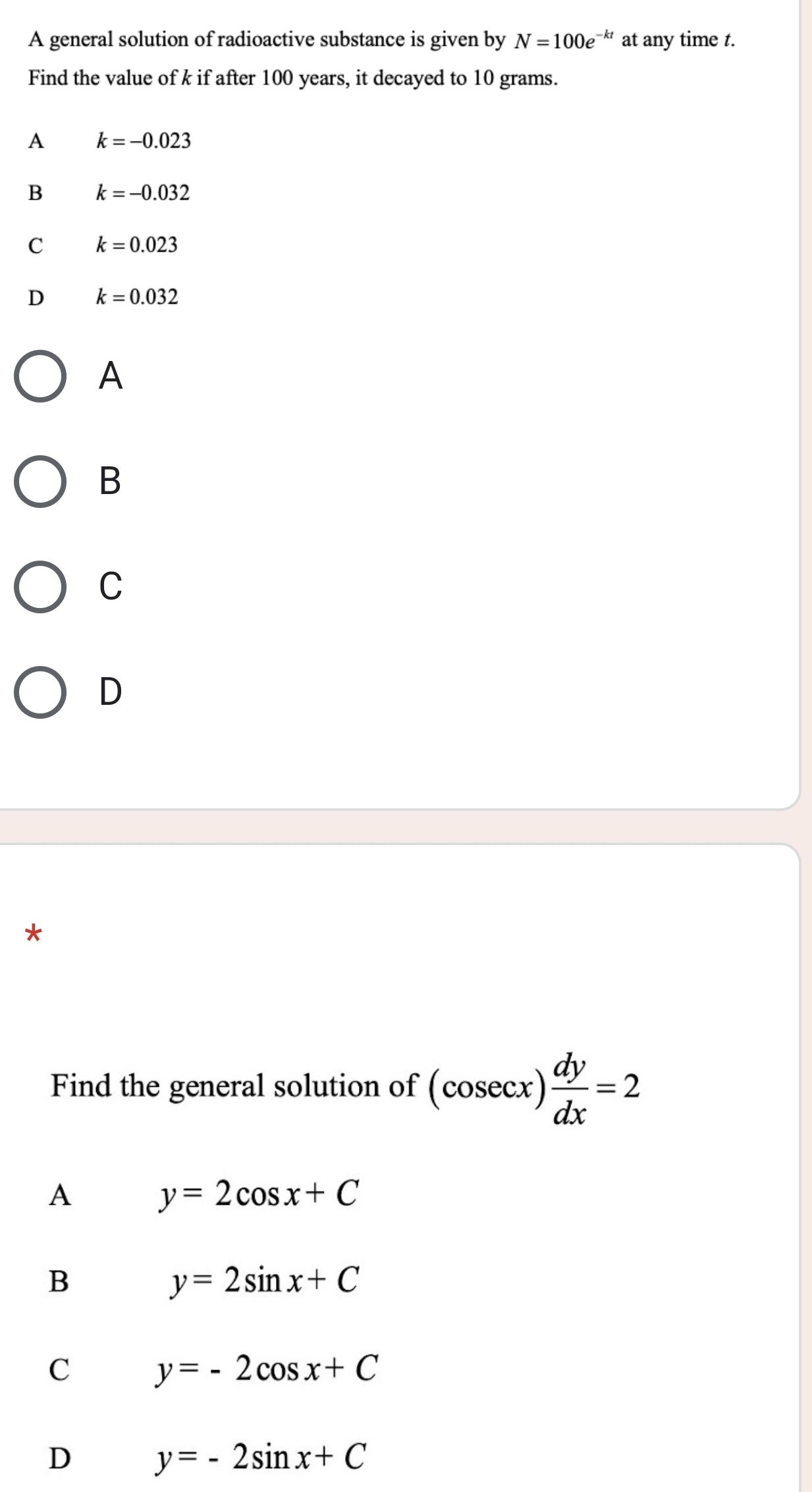812x1492 pixels.
Task: Click the label text A beside radio
Action: coord(111,375)
